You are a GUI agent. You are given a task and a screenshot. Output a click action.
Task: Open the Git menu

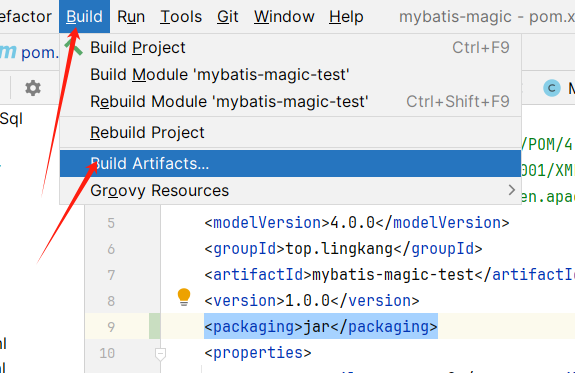pos(227,17)
